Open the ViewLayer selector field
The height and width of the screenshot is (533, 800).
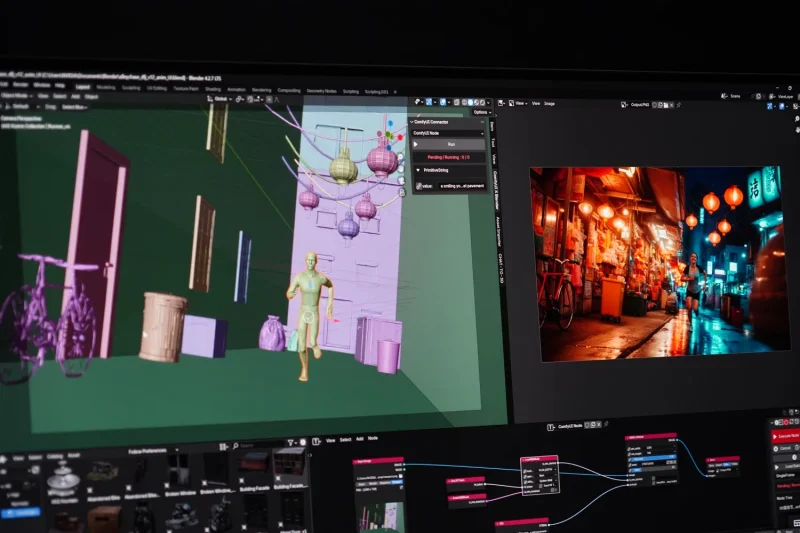tap(784, 96)
